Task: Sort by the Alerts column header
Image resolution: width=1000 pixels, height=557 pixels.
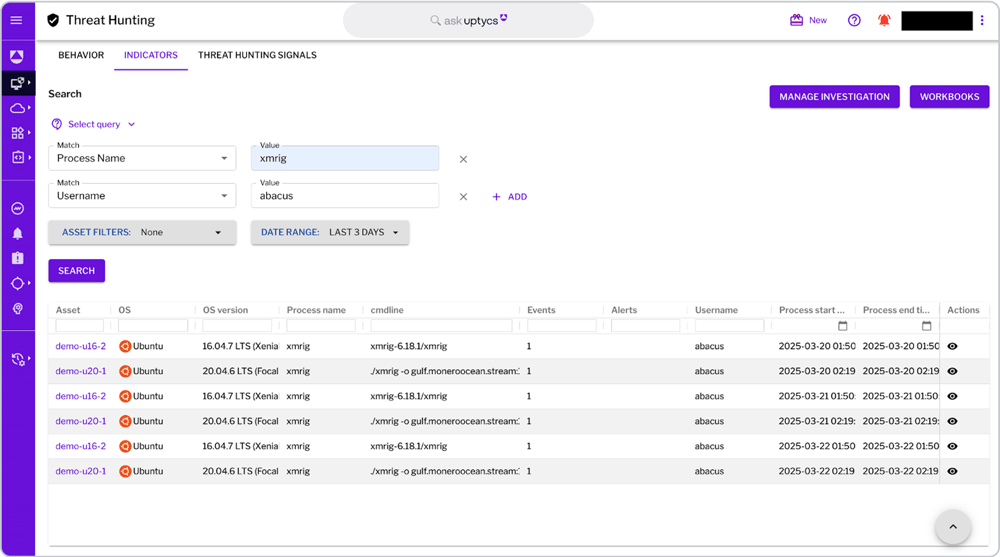Action: click(624, 310)
